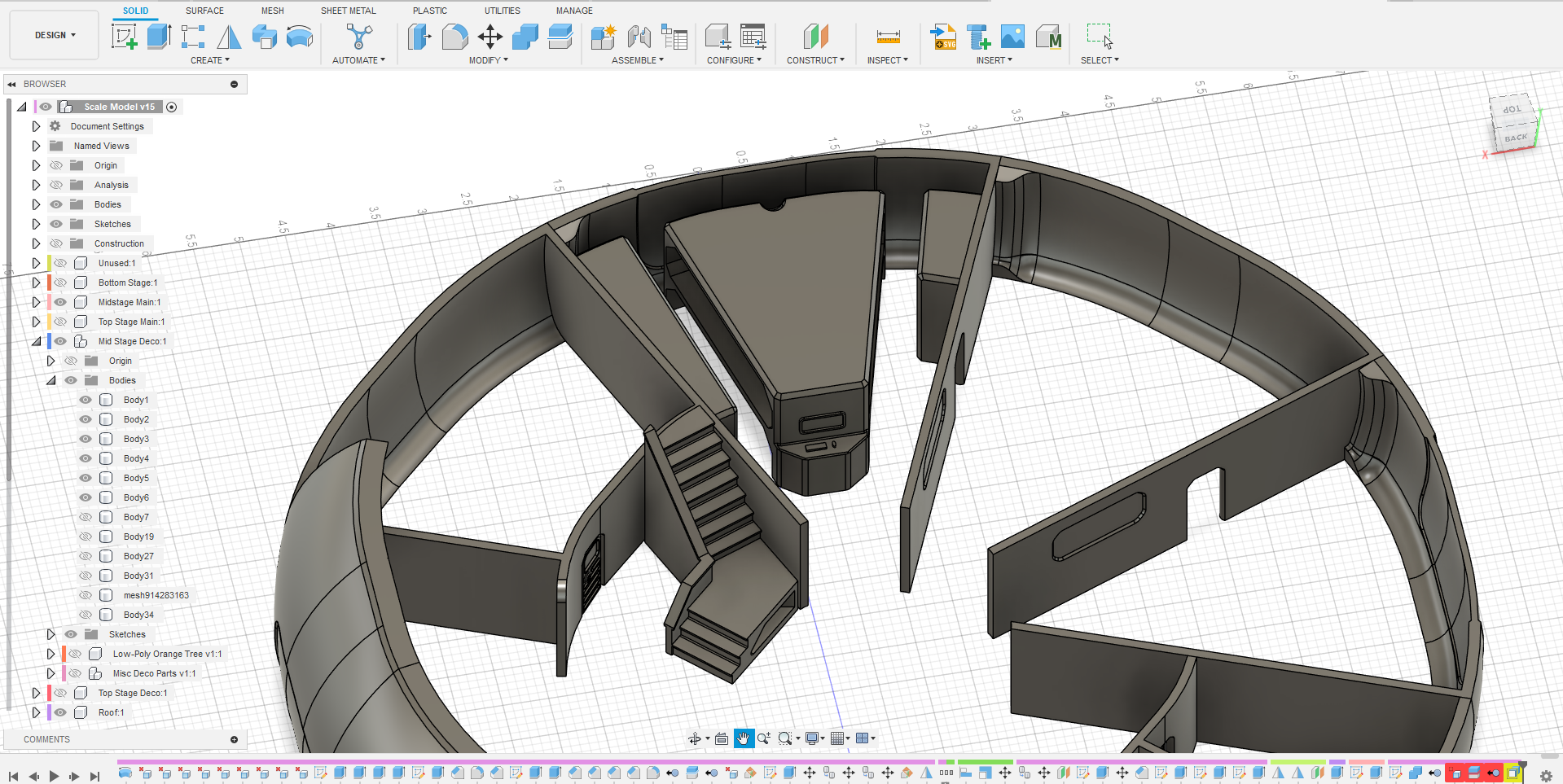Screen dimensions: 1563x784
Task: Select the Joint tool icon
Action: click(639, 37)
